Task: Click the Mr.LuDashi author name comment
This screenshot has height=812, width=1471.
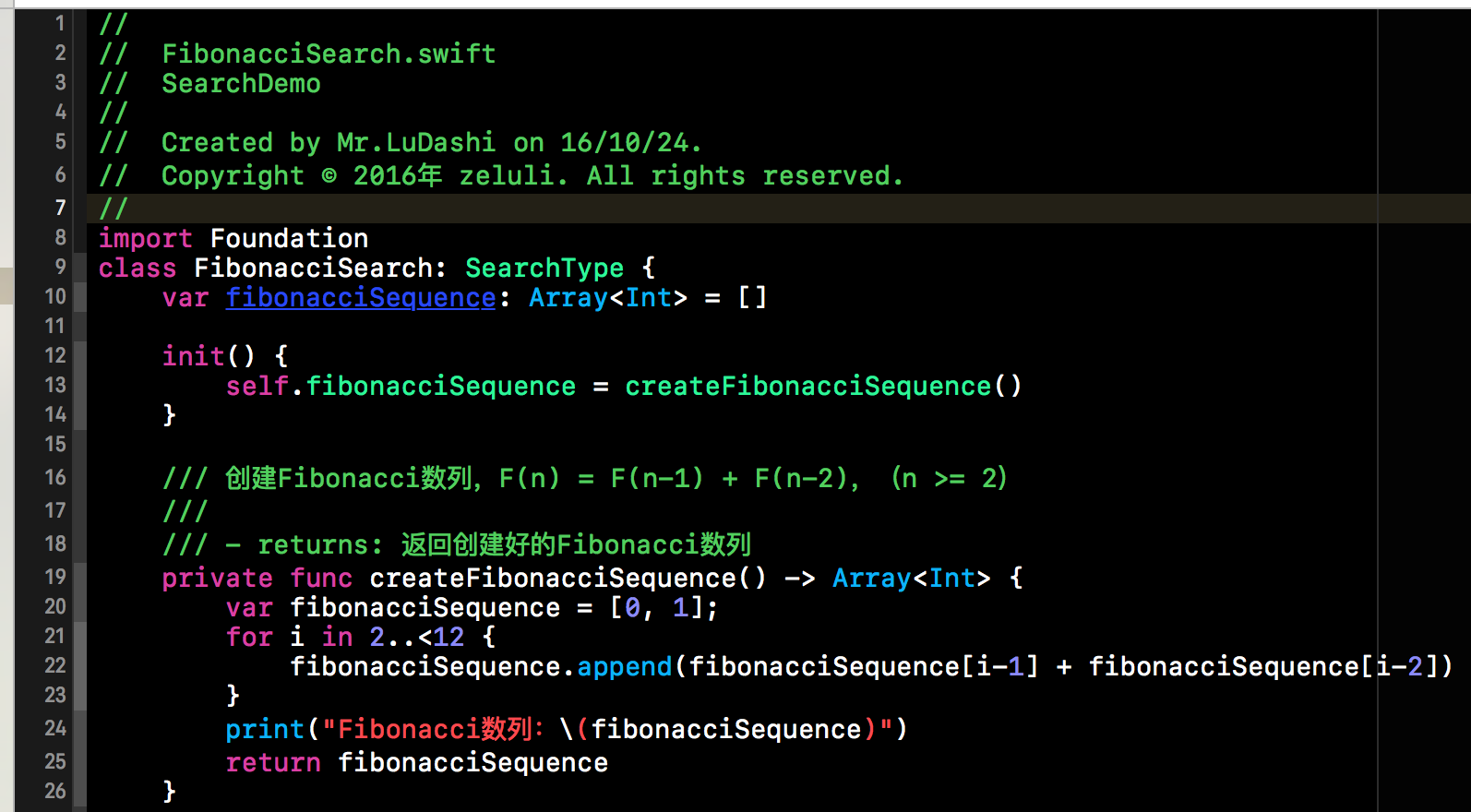Action: point(415,143)
